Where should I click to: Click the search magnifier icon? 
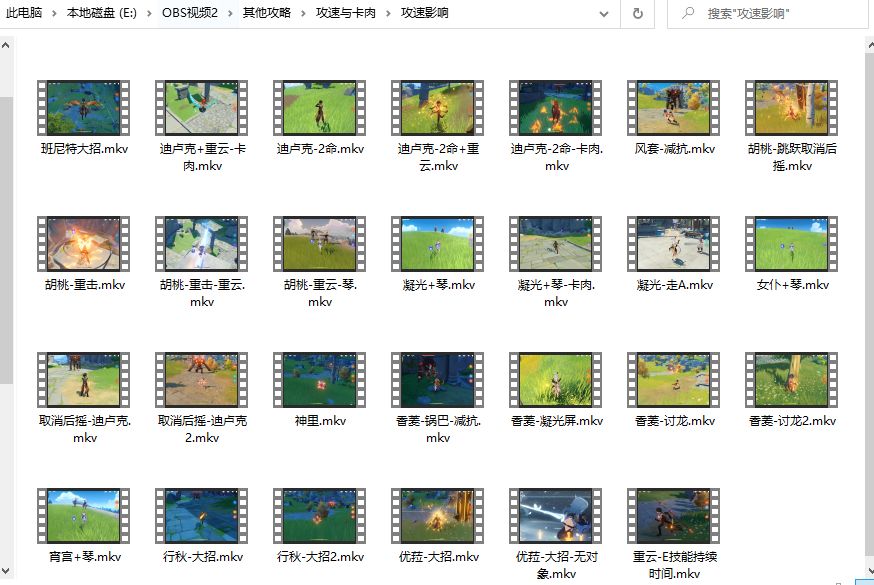688,13
